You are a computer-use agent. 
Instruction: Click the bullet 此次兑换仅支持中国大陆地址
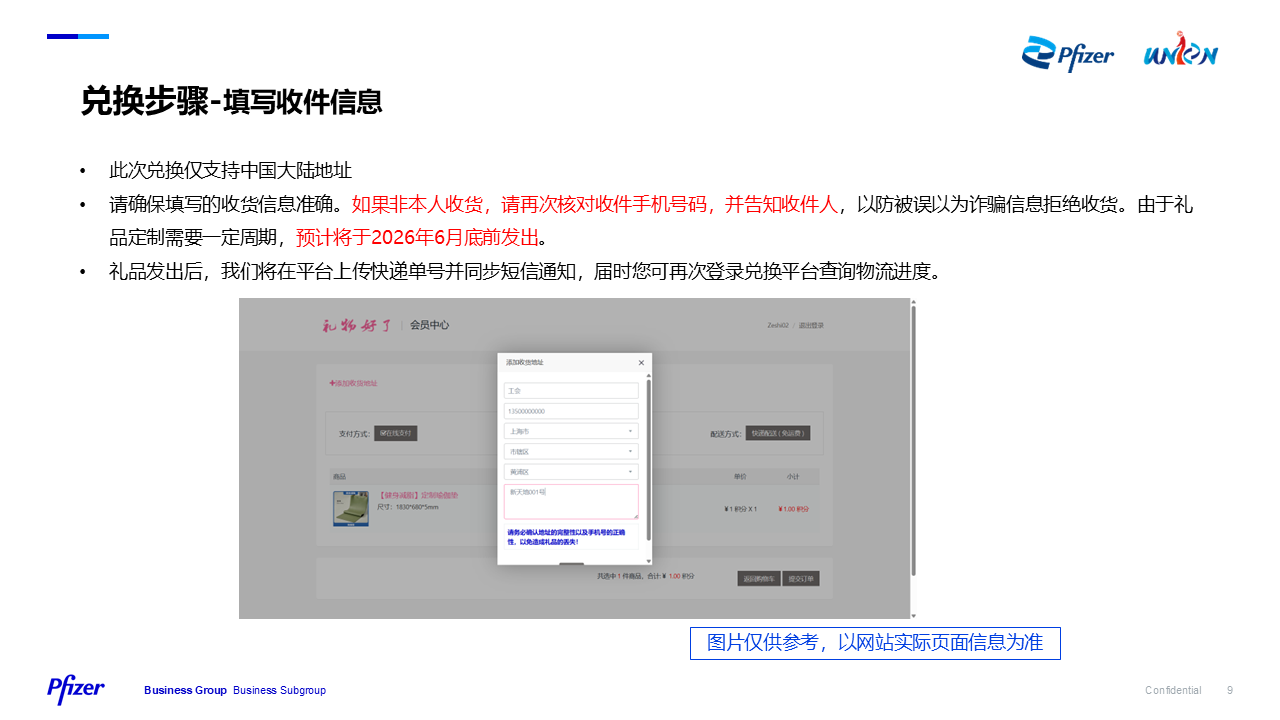(x=230, y=171)
